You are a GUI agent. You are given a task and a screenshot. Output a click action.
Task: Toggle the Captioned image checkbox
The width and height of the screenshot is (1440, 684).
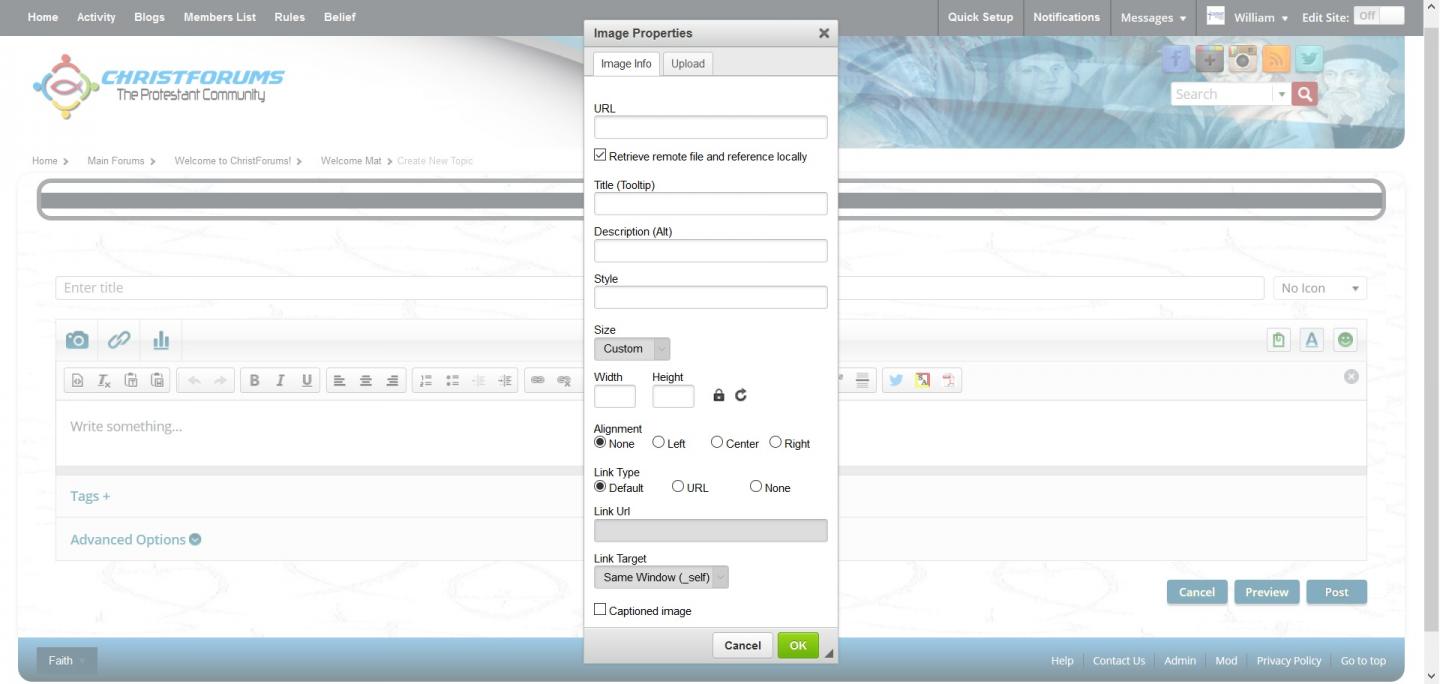600,609
